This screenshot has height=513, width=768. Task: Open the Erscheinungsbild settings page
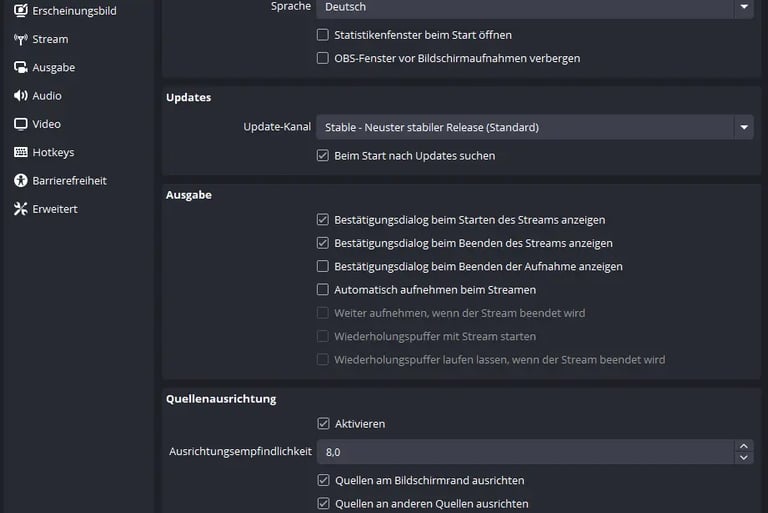[74, 10]
